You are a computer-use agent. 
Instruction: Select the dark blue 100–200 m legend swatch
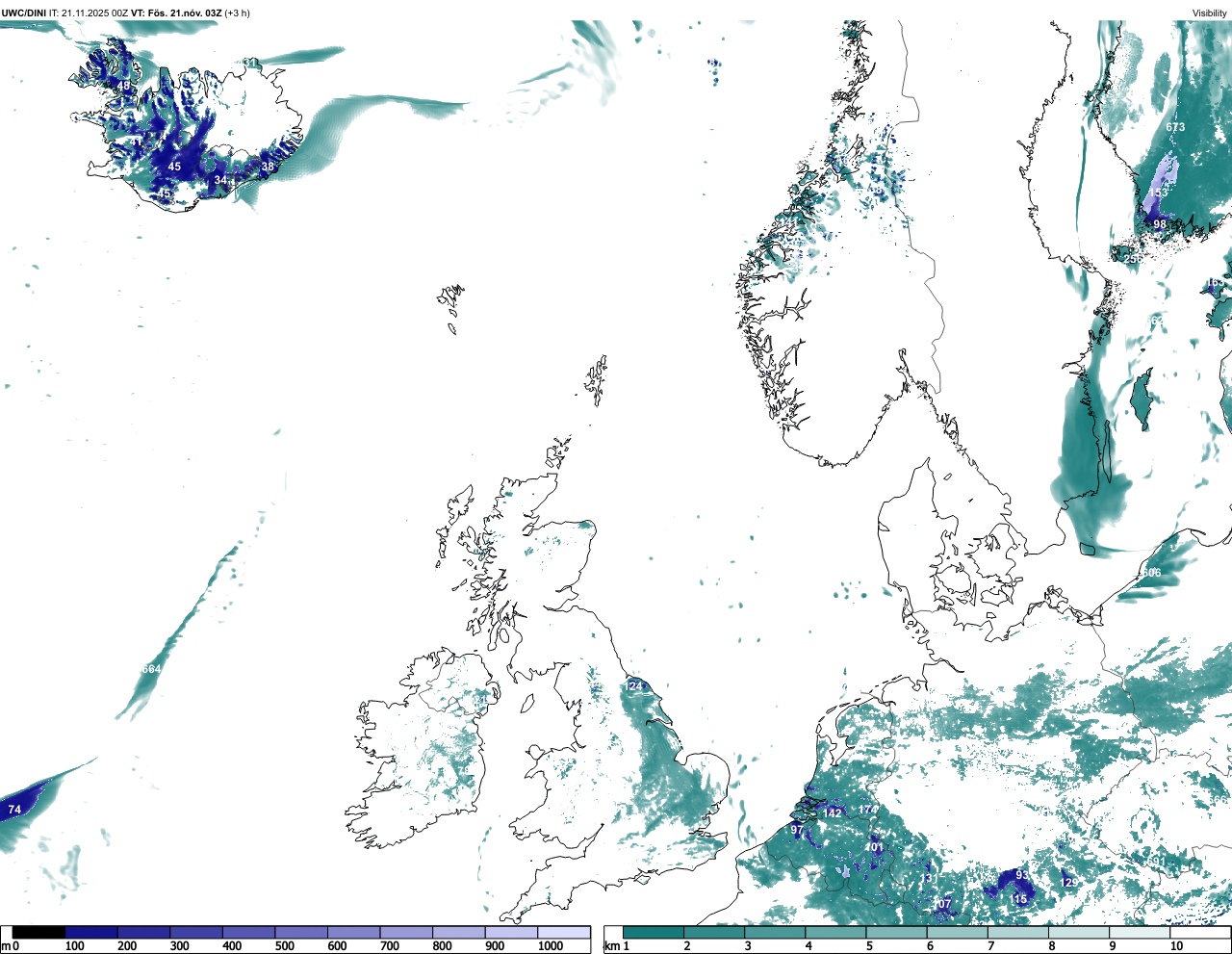point(91,932)
